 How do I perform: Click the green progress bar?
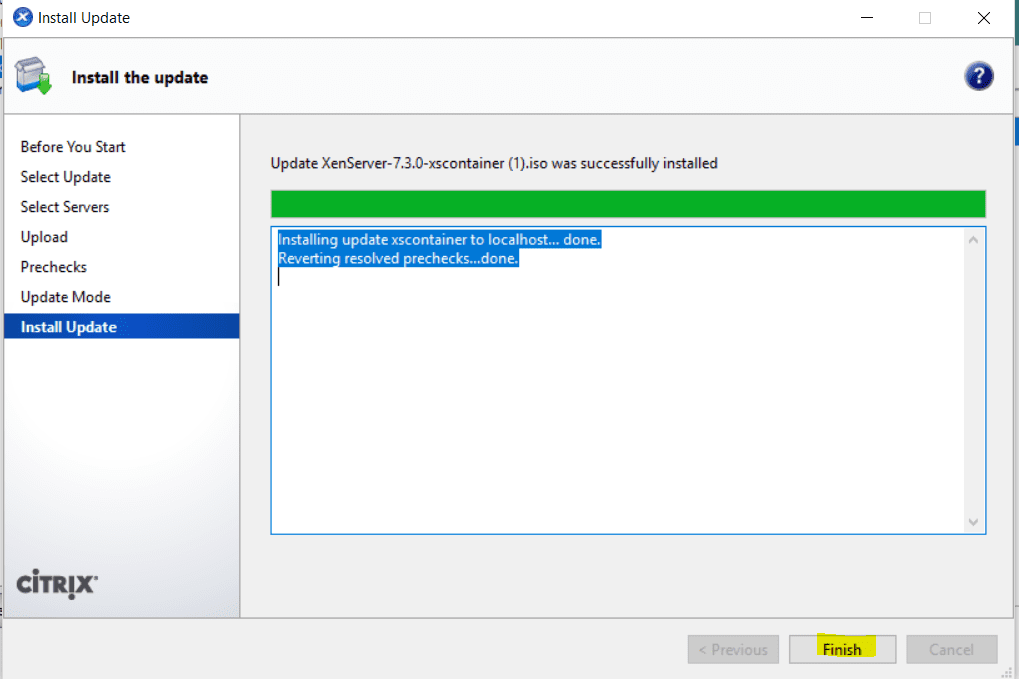pos(627,203)
